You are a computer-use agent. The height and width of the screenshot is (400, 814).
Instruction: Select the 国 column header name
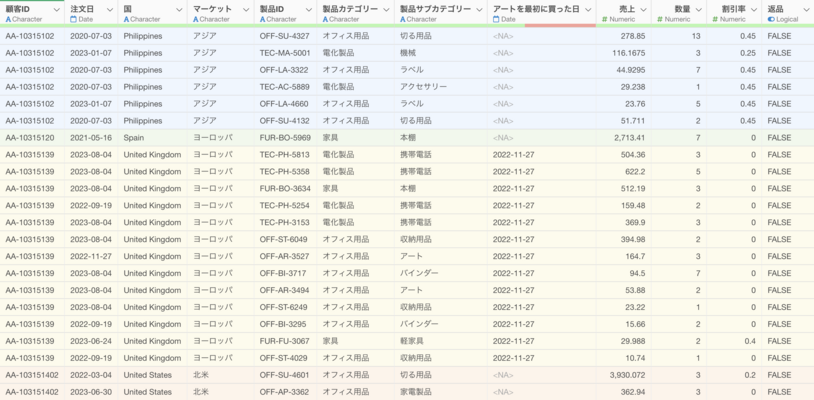127,9
